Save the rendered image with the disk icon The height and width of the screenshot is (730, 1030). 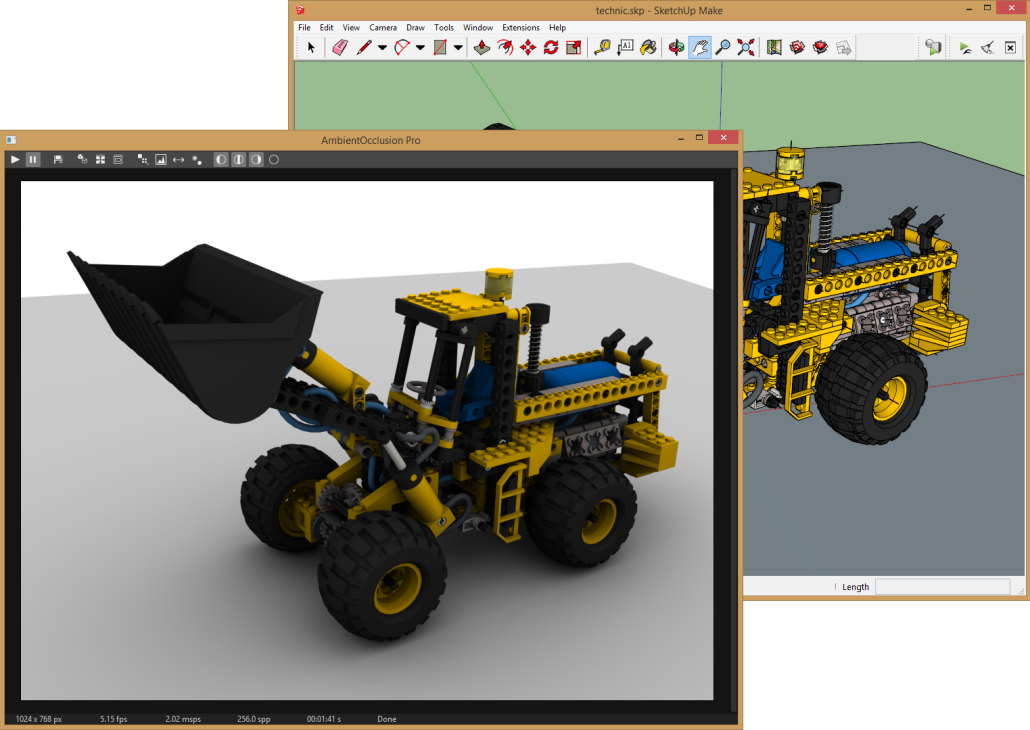click(x=58, y=160)
